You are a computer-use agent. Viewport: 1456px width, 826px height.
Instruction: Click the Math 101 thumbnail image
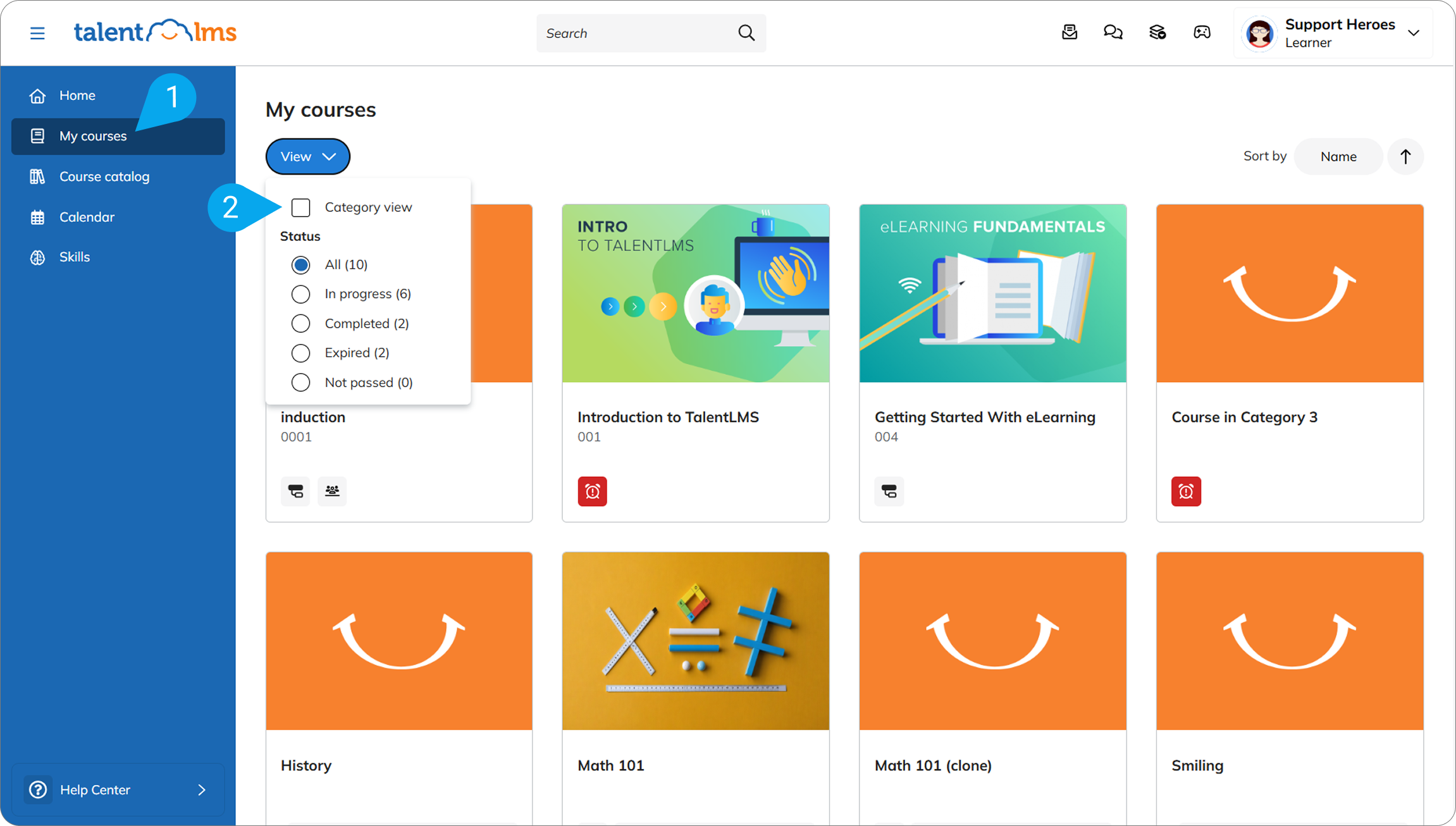pyautogui.click(x=696, y=641)
